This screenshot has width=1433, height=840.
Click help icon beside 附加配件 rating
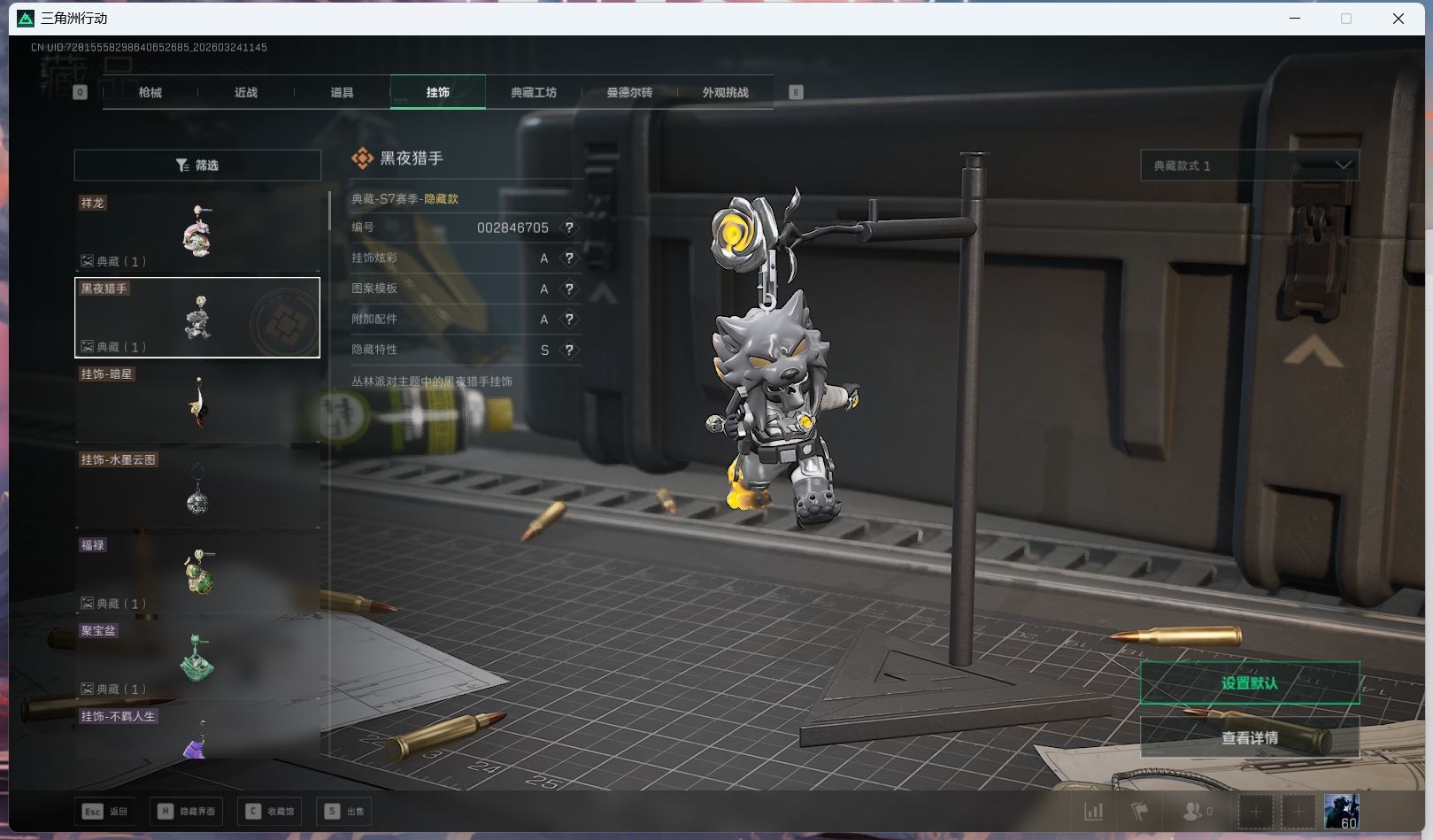pos(569,320)
